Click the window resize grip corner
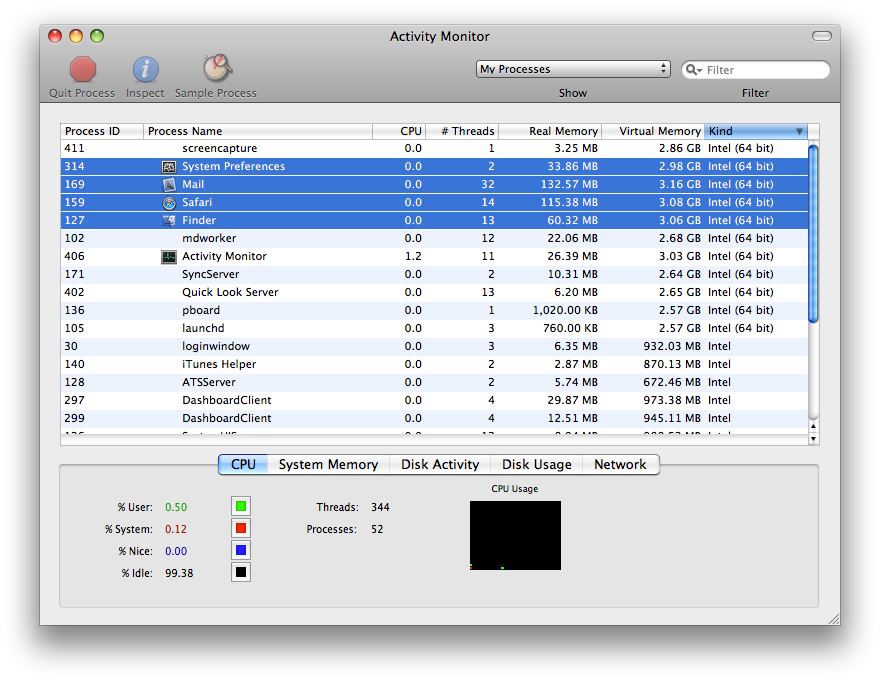The width and height of the screenshot is (880, 680). coord(834,619)
